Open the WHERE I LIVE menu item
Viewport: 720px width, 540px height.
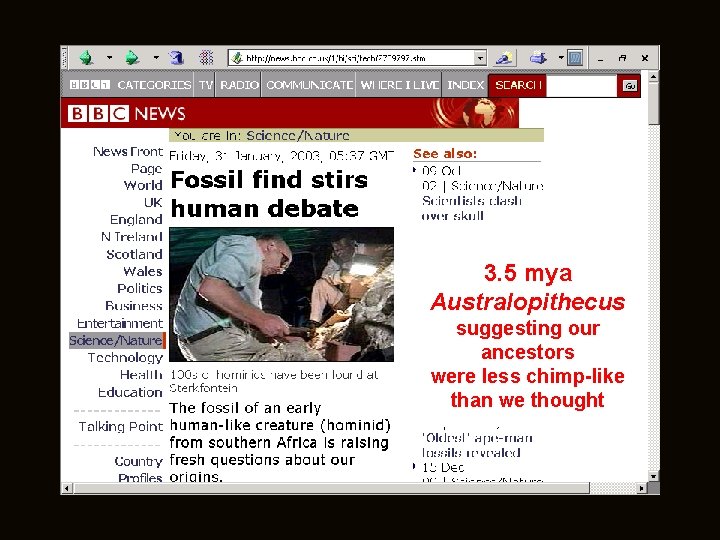coord(399,85)
